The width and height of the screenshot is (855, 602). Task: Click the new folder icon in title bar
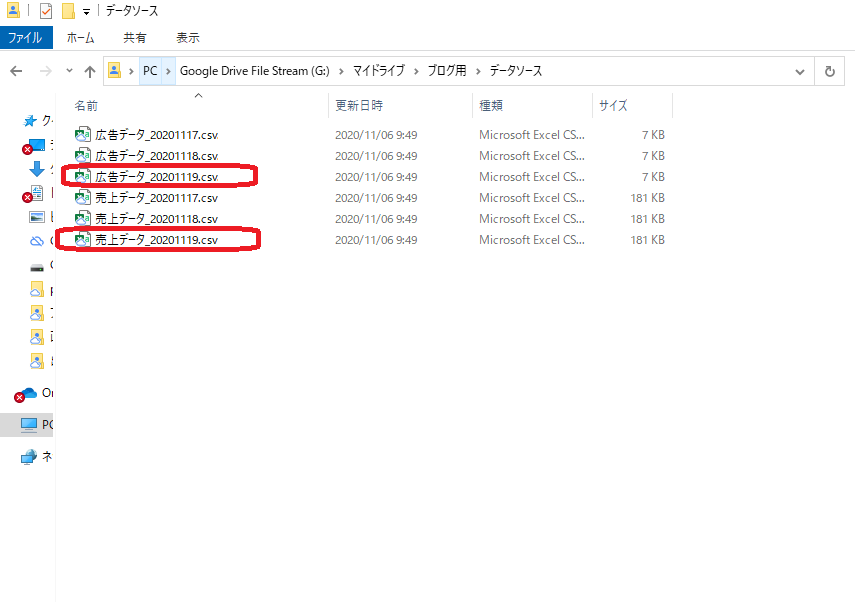point(68,11)
